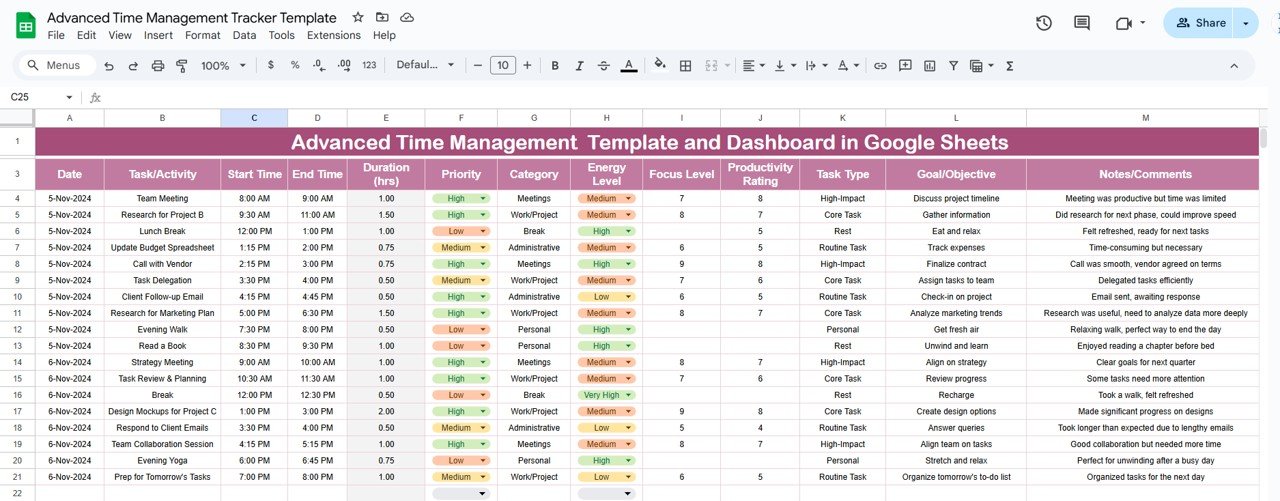Open the Google Sheets home icon

point(25,25)
